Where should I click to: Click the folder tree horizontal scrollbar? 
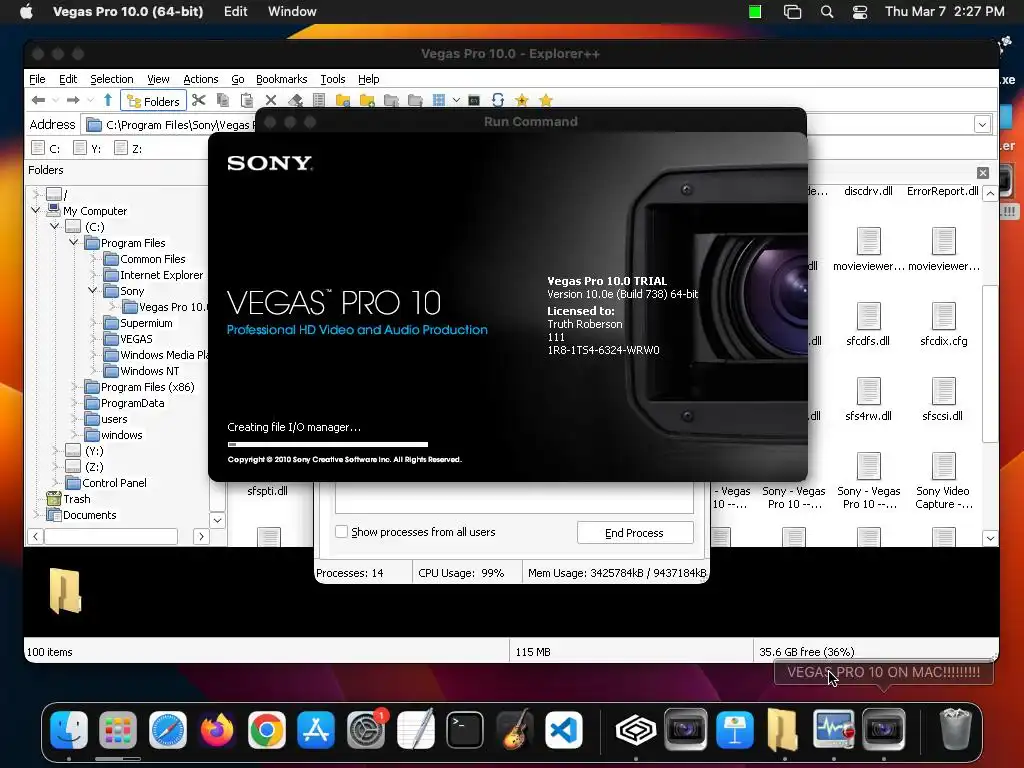tap(110, 536)
